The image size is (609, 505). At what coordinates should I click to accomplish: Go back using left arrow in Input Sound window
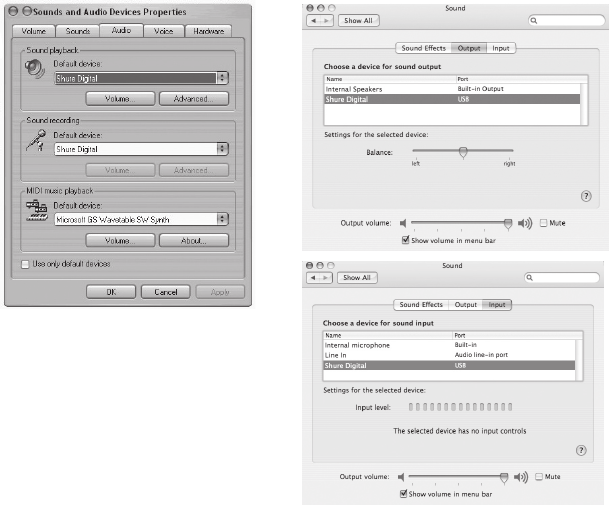313,278
